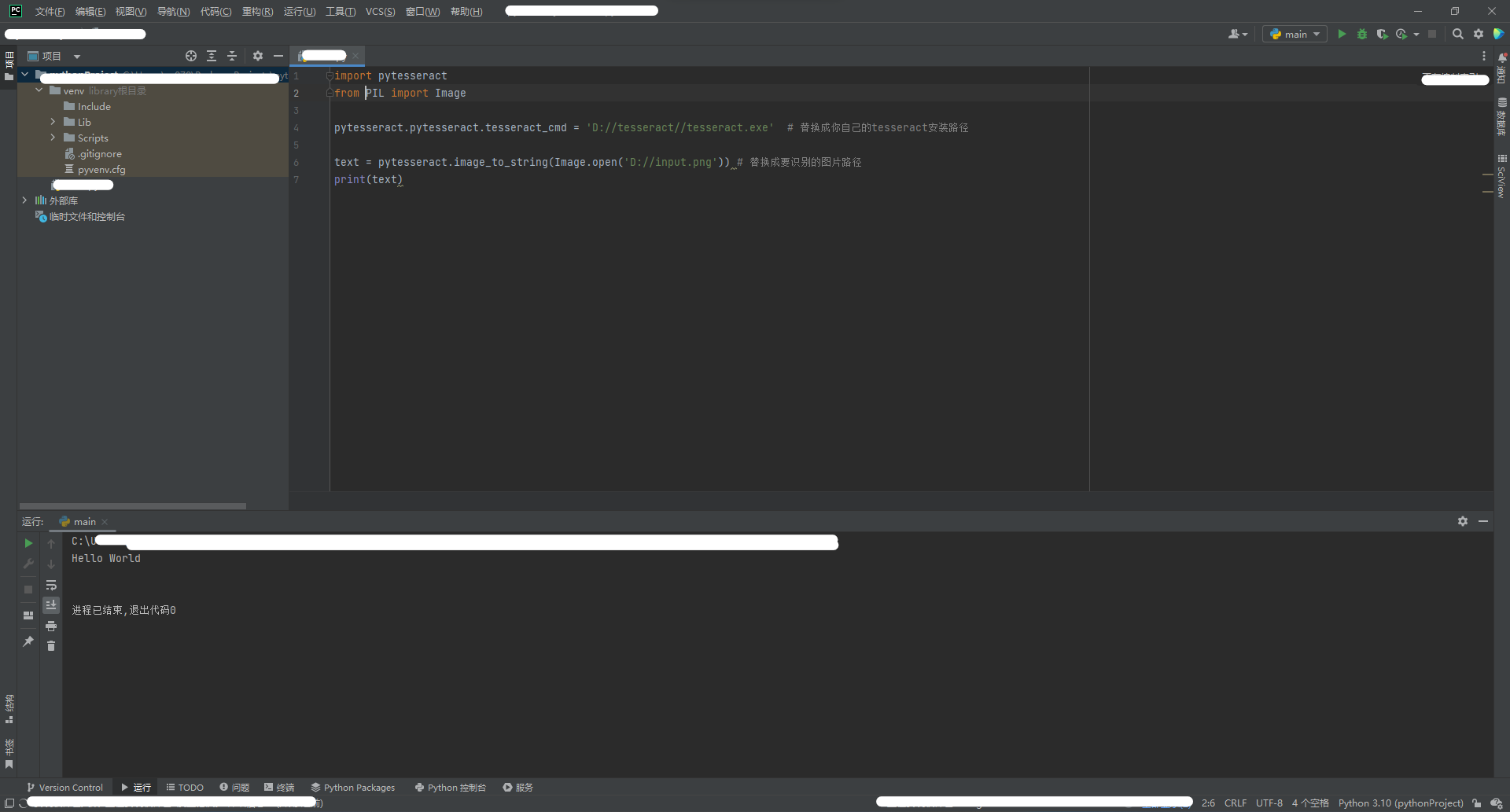Print the run console output

[x=51, y=626]
